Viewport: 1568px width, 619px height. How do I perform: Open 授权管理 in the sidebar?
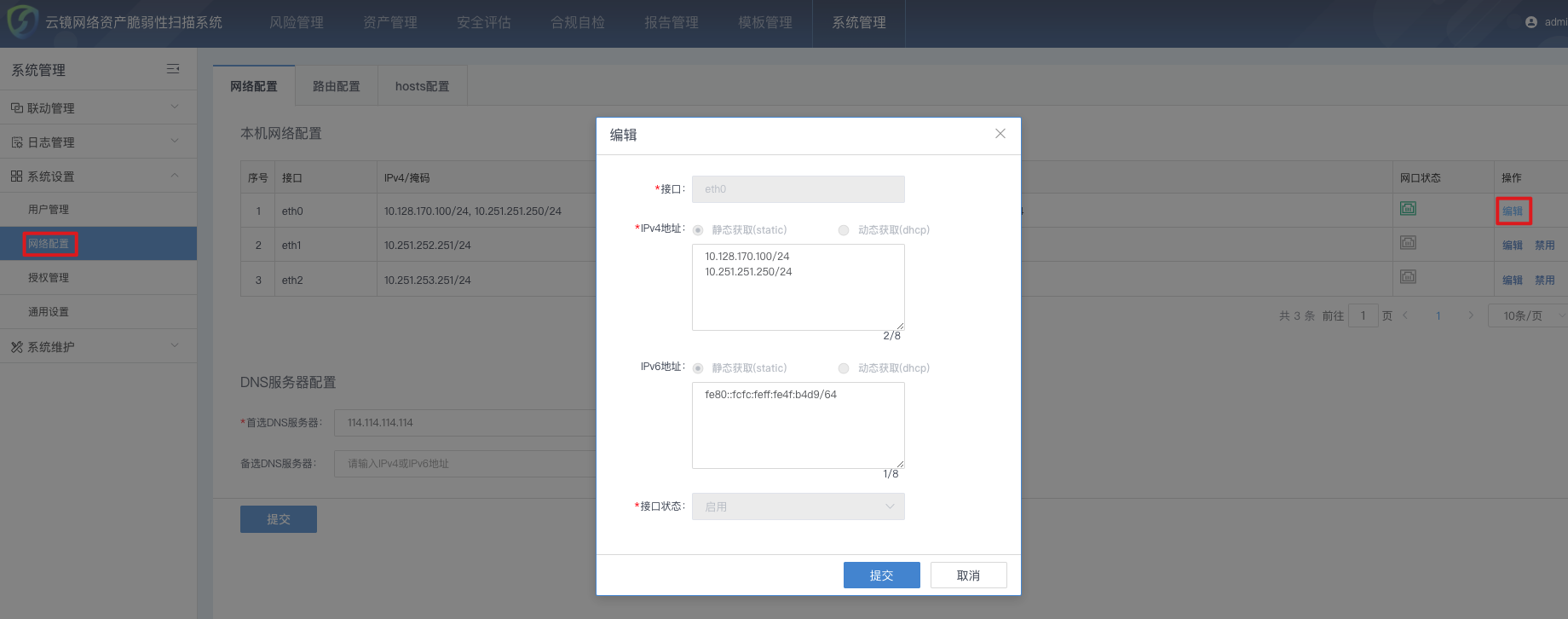[98, 278]
